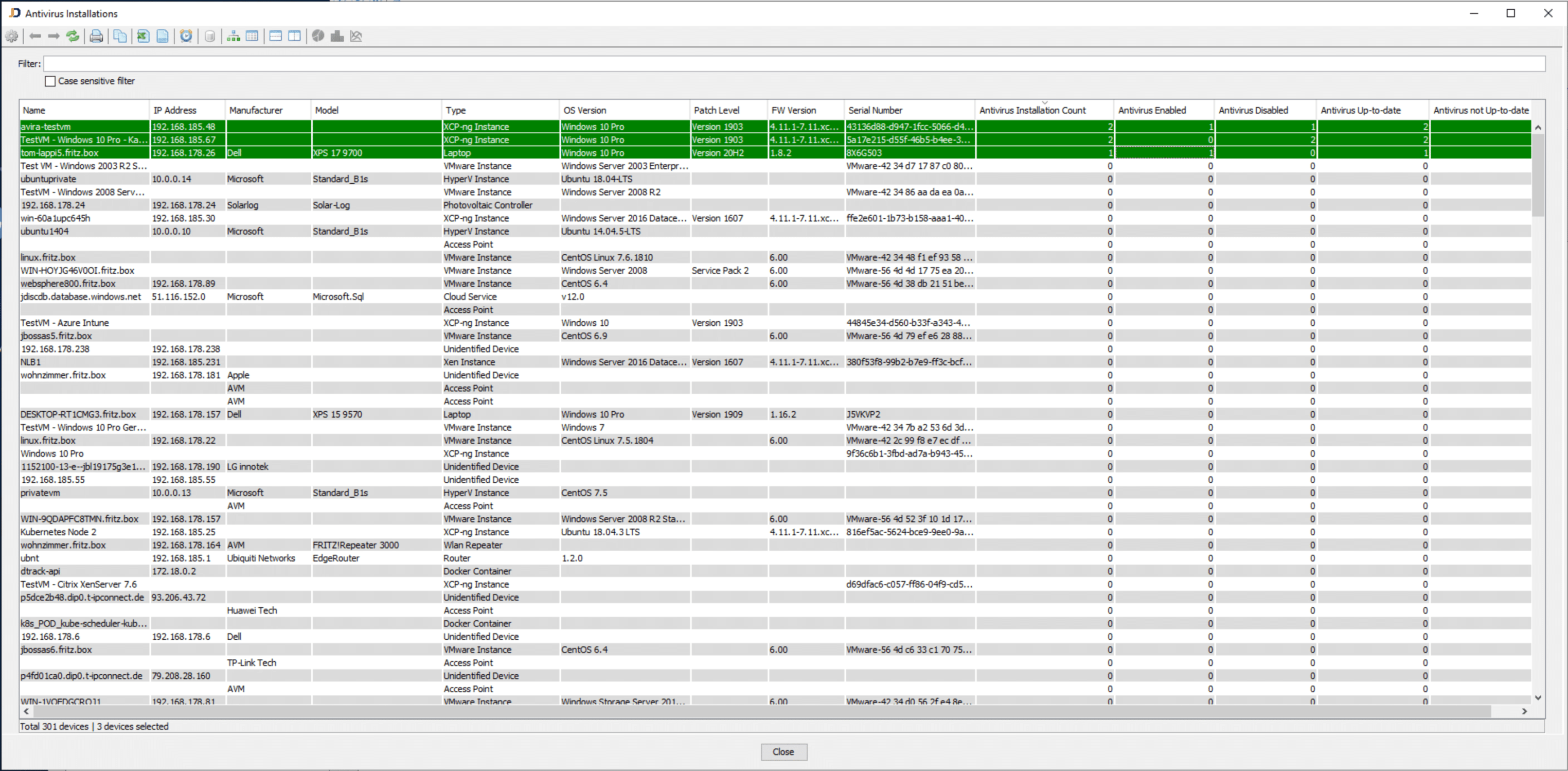Select the ubuntuprivate device row
This screenshot has height=771, width=1568.
point(49,179)
